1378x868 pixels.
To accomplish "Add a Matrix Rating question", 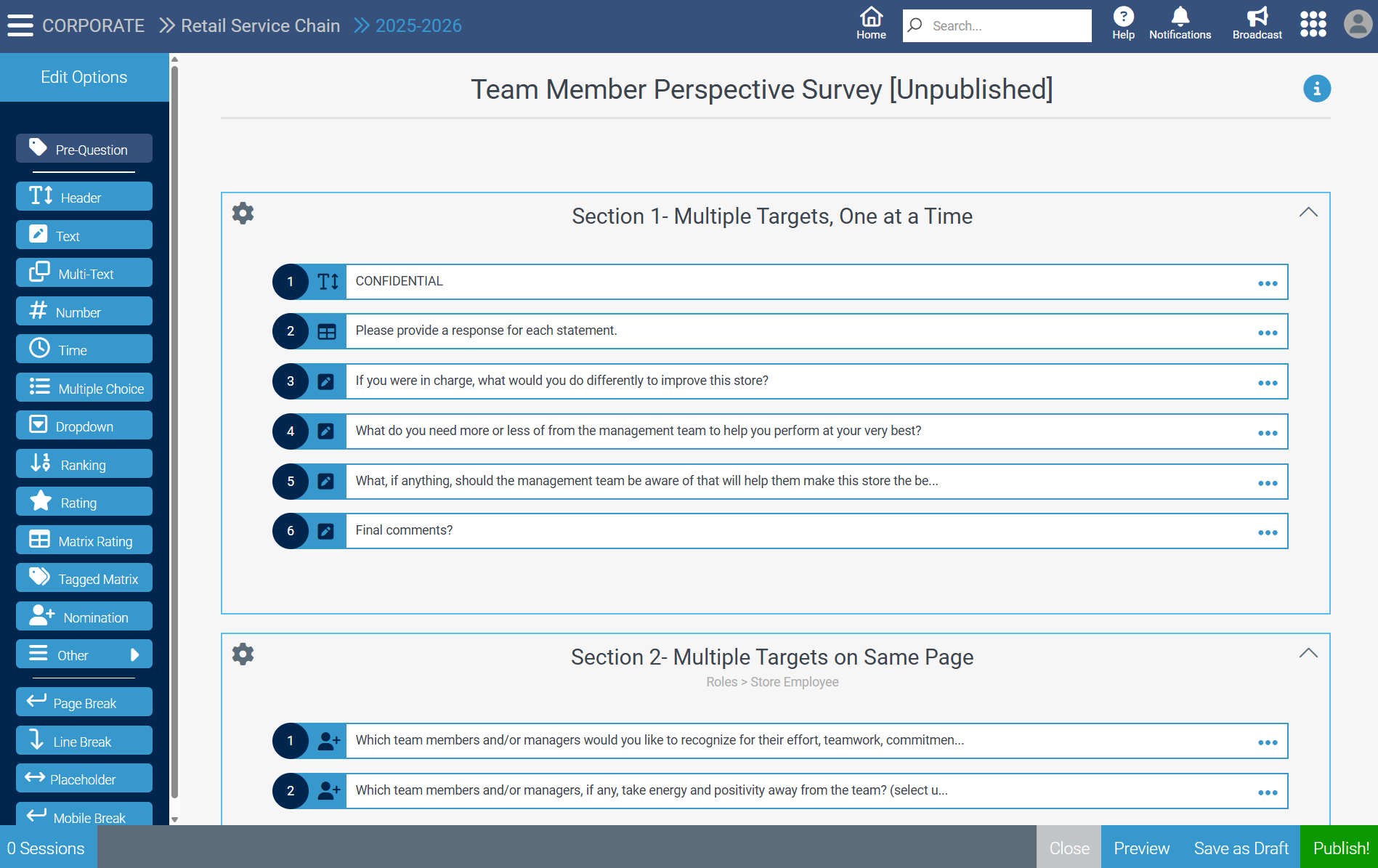I will click(x=84, y=541).
